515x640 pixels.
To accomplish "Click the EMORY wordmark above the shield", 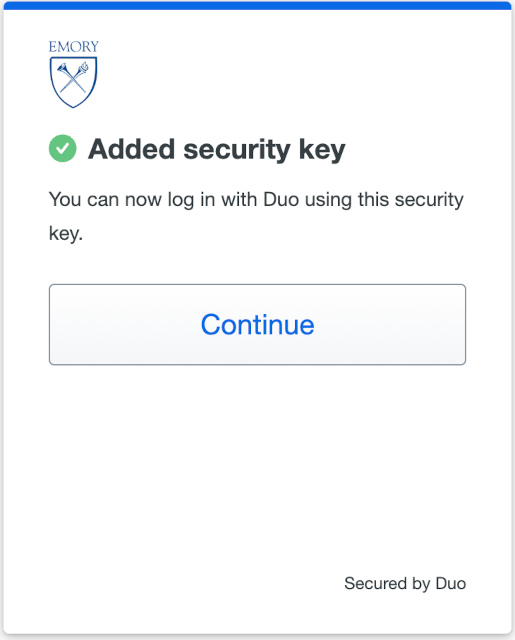I will click(73, 47).
